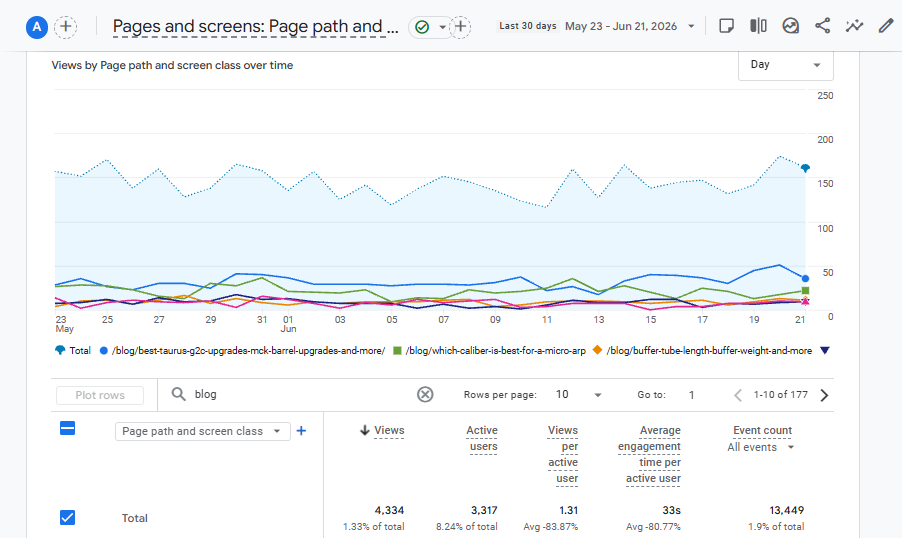This screenshot has width=902, height=538.
Task: Open Event count All events selector
Action: pyautogui.click(x=760, y=447)
